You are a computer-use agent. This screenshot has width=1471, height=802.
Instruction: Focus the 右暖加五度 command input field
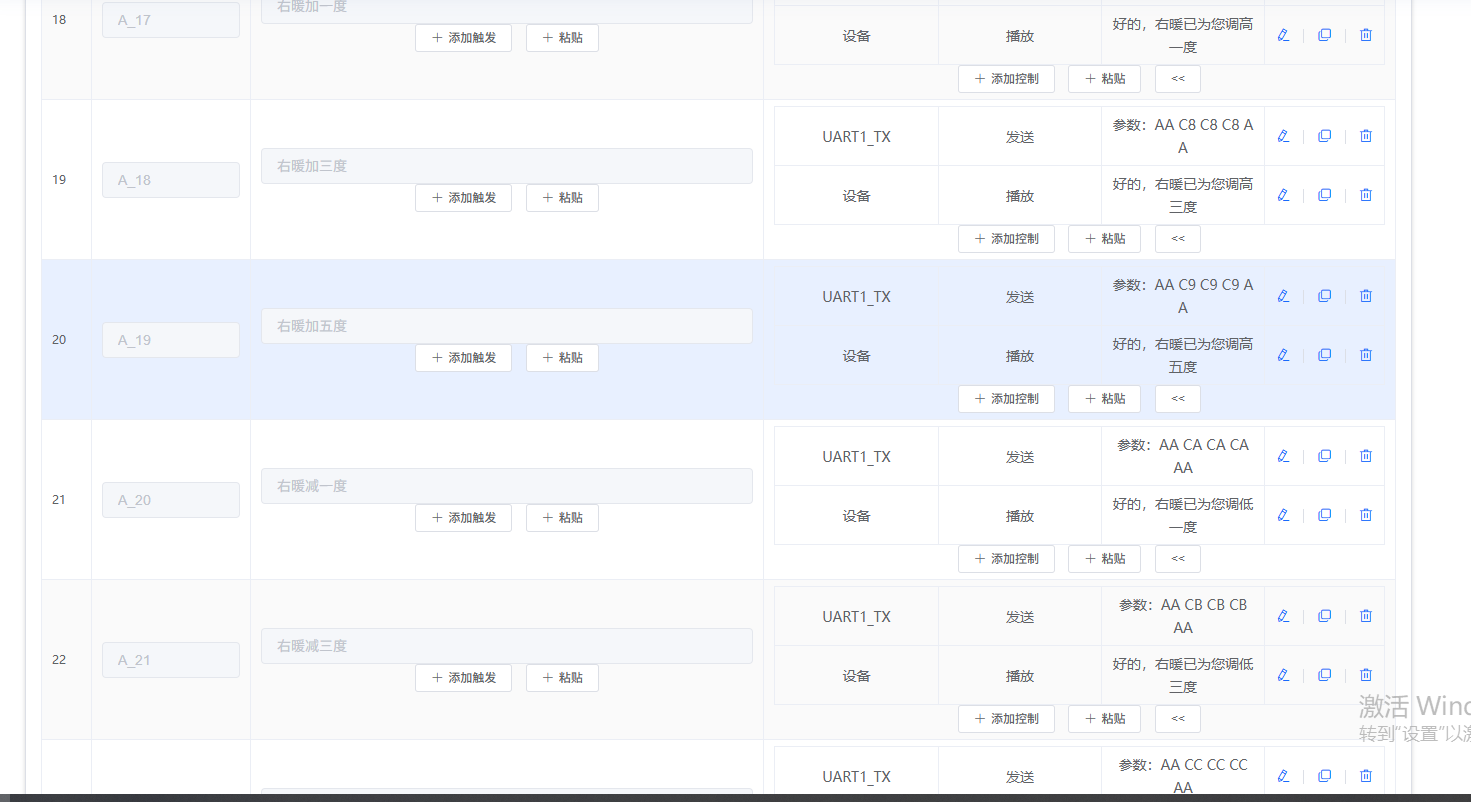pos(506,326)
